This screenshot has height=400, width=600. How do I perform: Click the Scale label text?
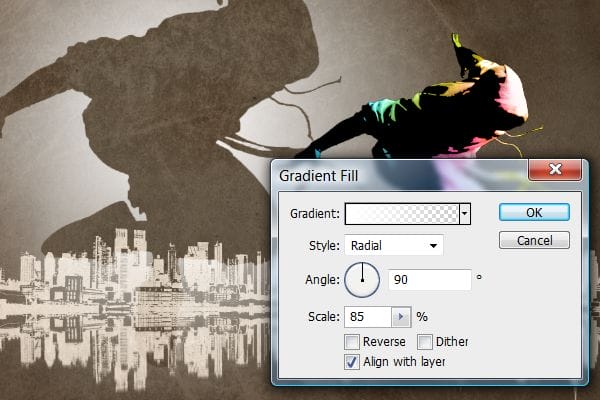click(321, 317)
